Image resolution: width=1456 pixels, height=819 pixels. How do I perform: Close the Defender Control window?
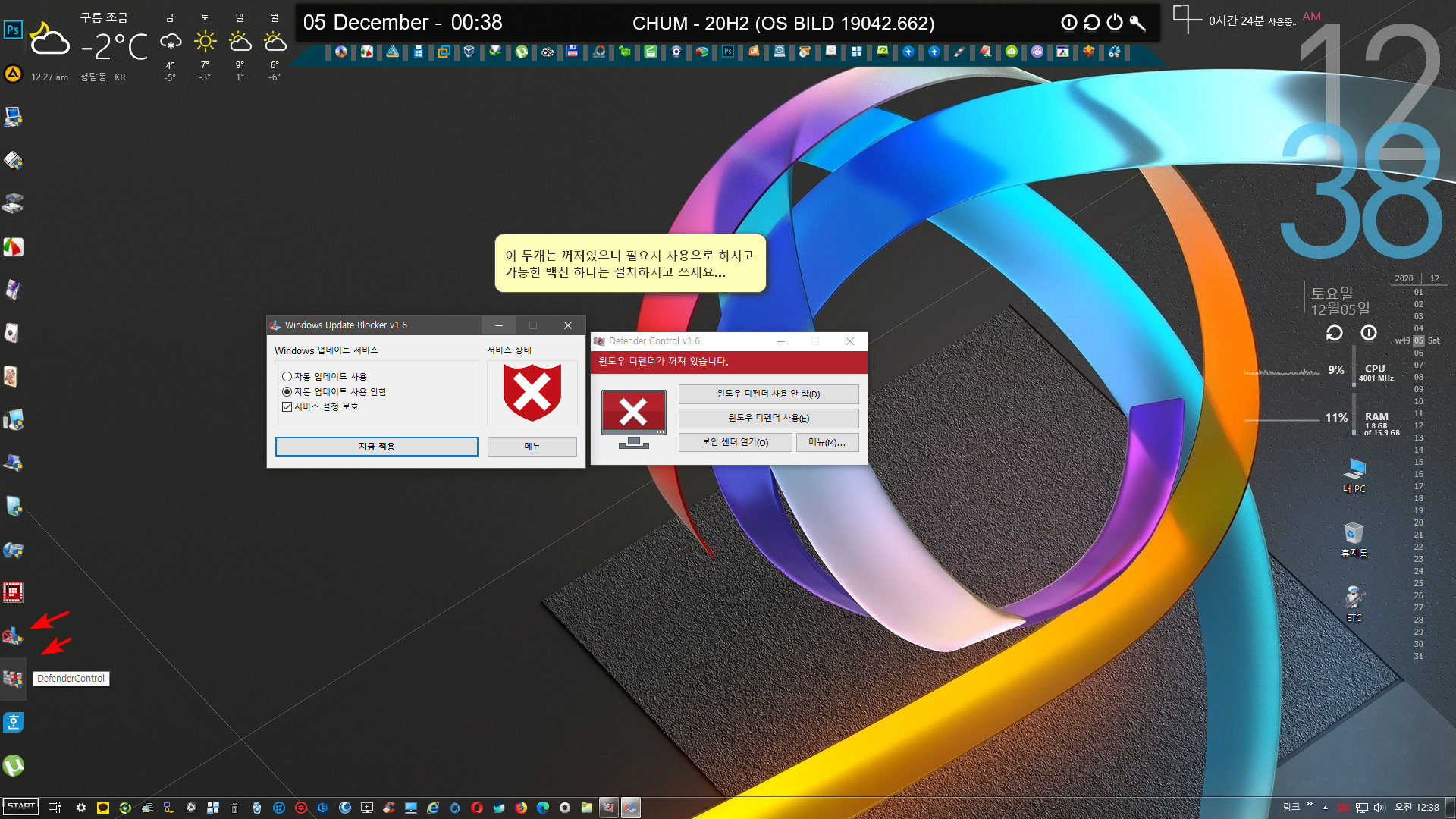click(x=850, y=341)
